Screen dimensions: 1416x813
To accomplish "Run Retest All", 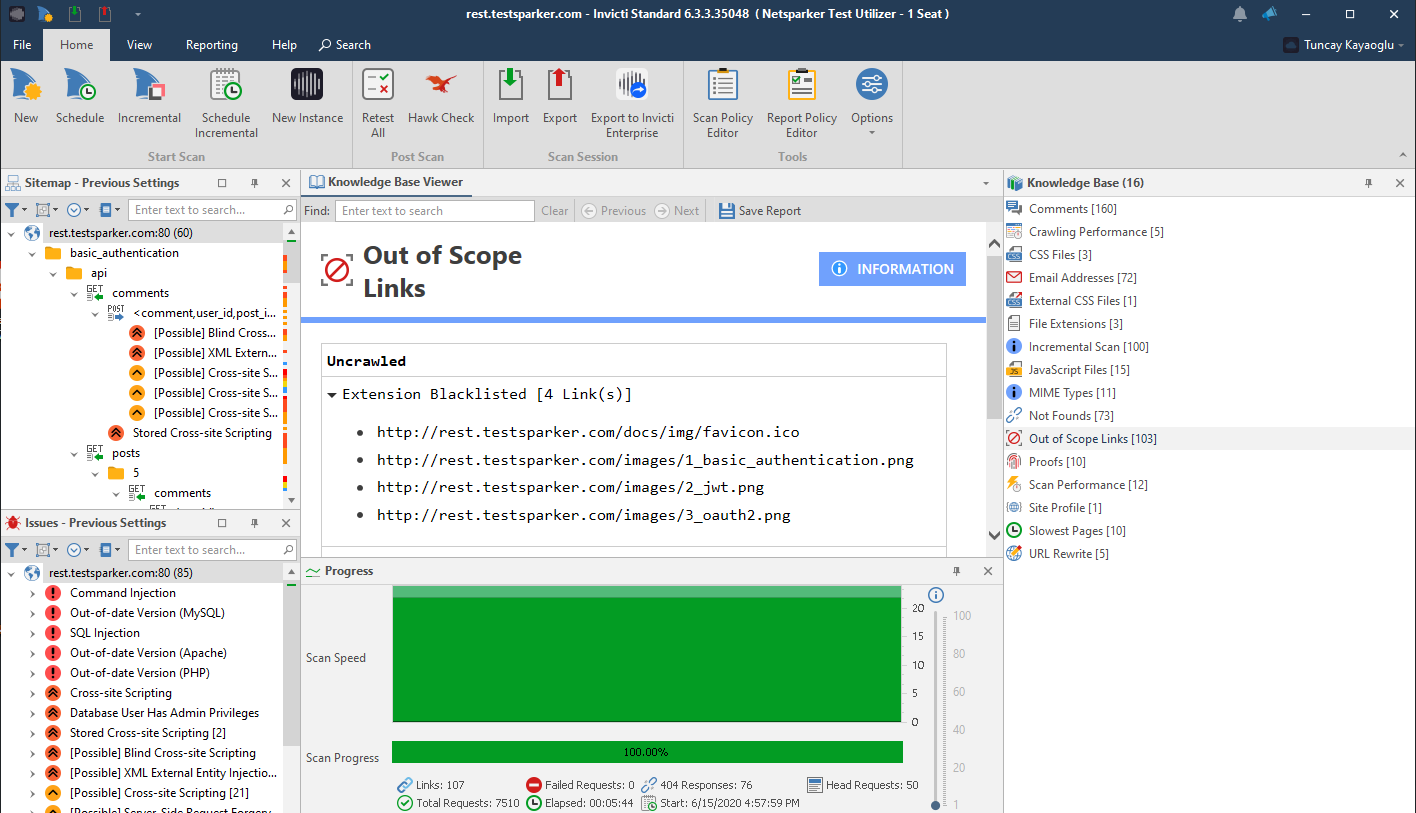I will 378,104.
